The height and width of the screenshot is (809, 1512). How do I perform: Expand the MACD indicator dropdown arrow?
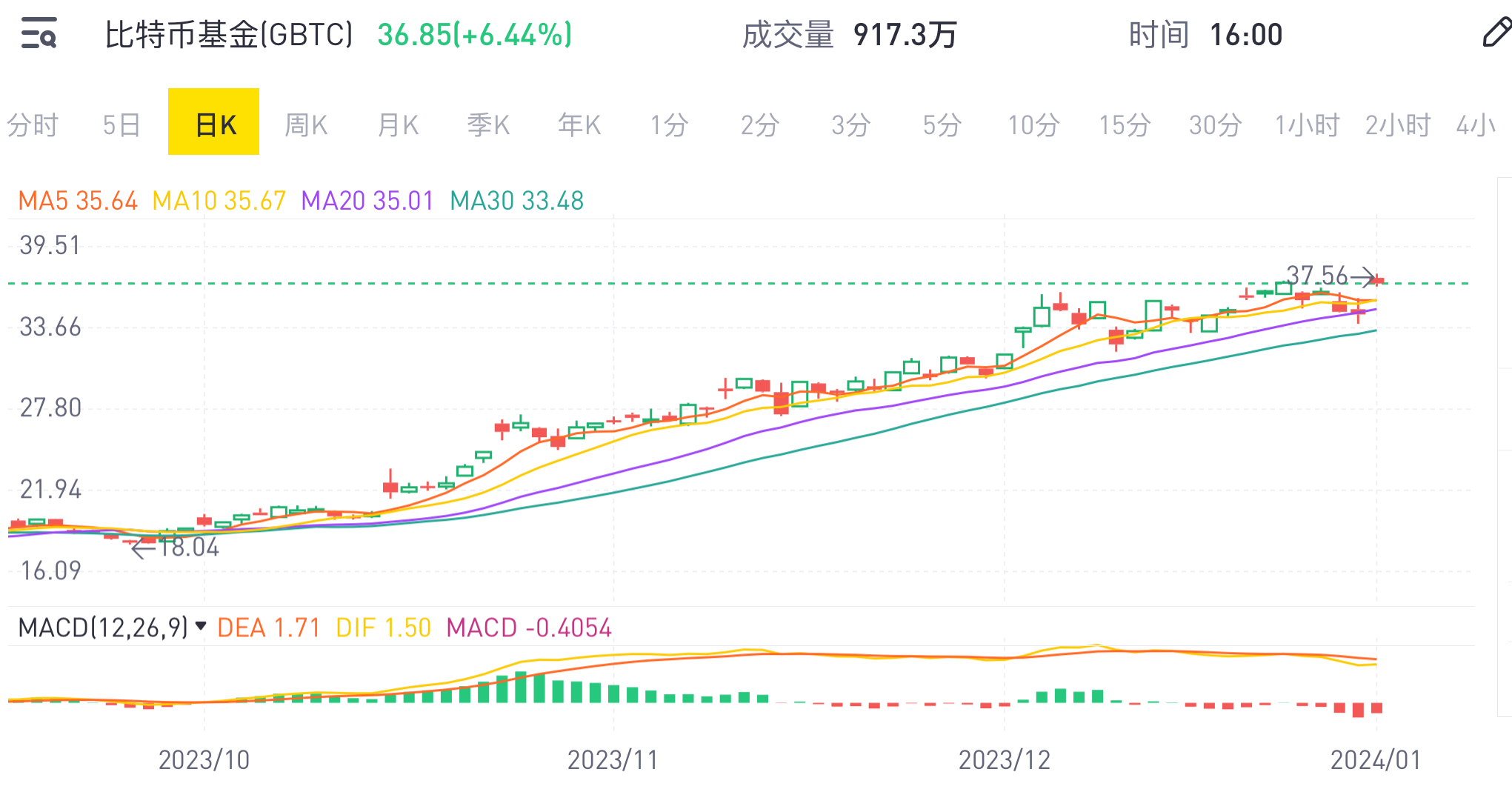point(200,627)
